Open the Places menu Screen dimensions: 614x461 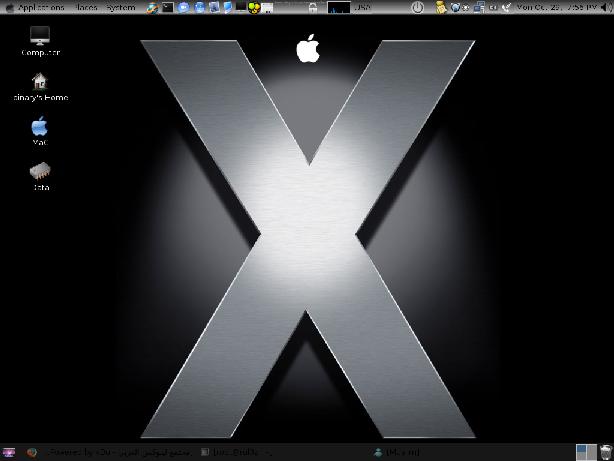(86, 7)
